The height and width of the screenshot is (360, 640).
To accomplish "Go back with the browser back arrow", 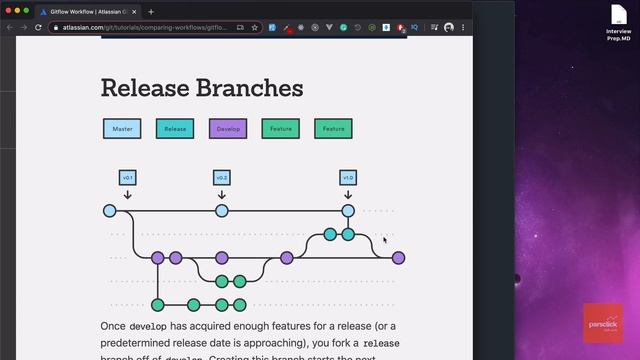I will click(x=10, y=27).
